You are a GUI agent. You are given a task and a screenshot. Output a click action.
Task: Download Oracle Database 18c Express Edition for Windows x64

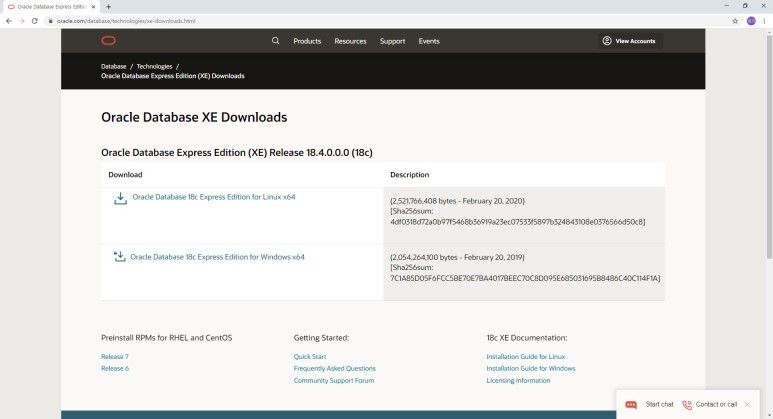pos(217,257)
